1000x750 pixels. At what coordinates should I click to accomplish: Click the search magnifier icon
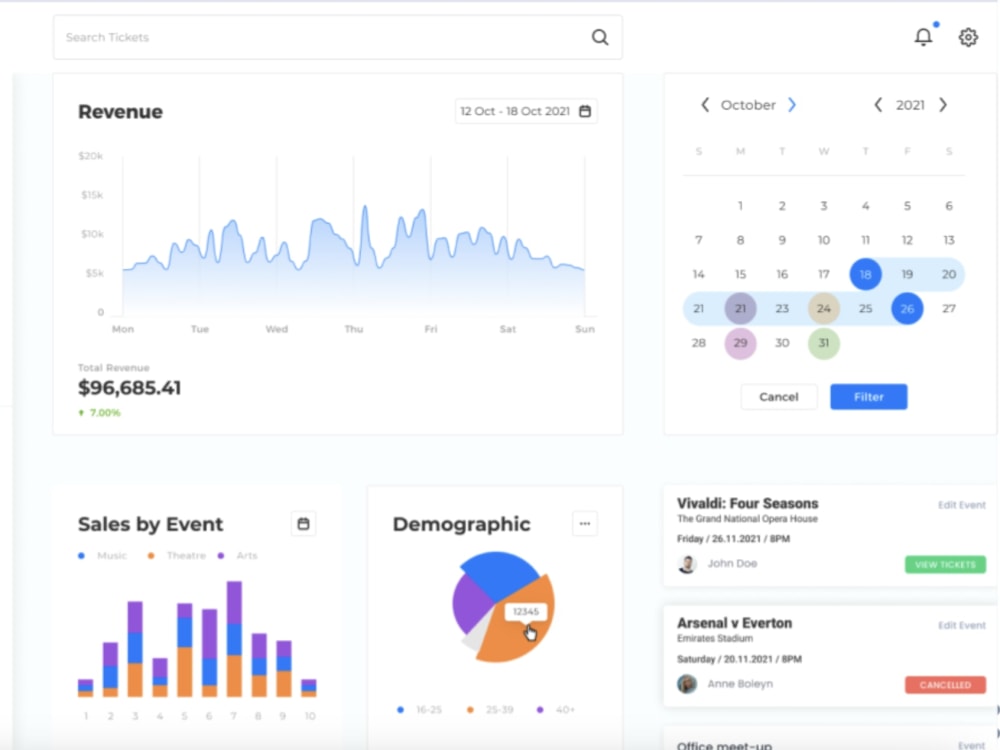click(599, 37)
